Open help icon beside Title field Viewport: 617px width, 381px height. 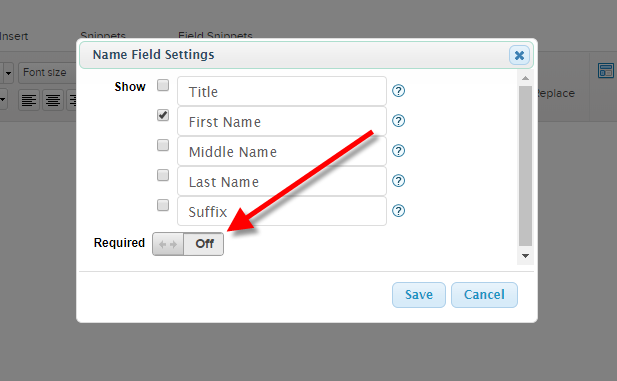click(398, 91)
